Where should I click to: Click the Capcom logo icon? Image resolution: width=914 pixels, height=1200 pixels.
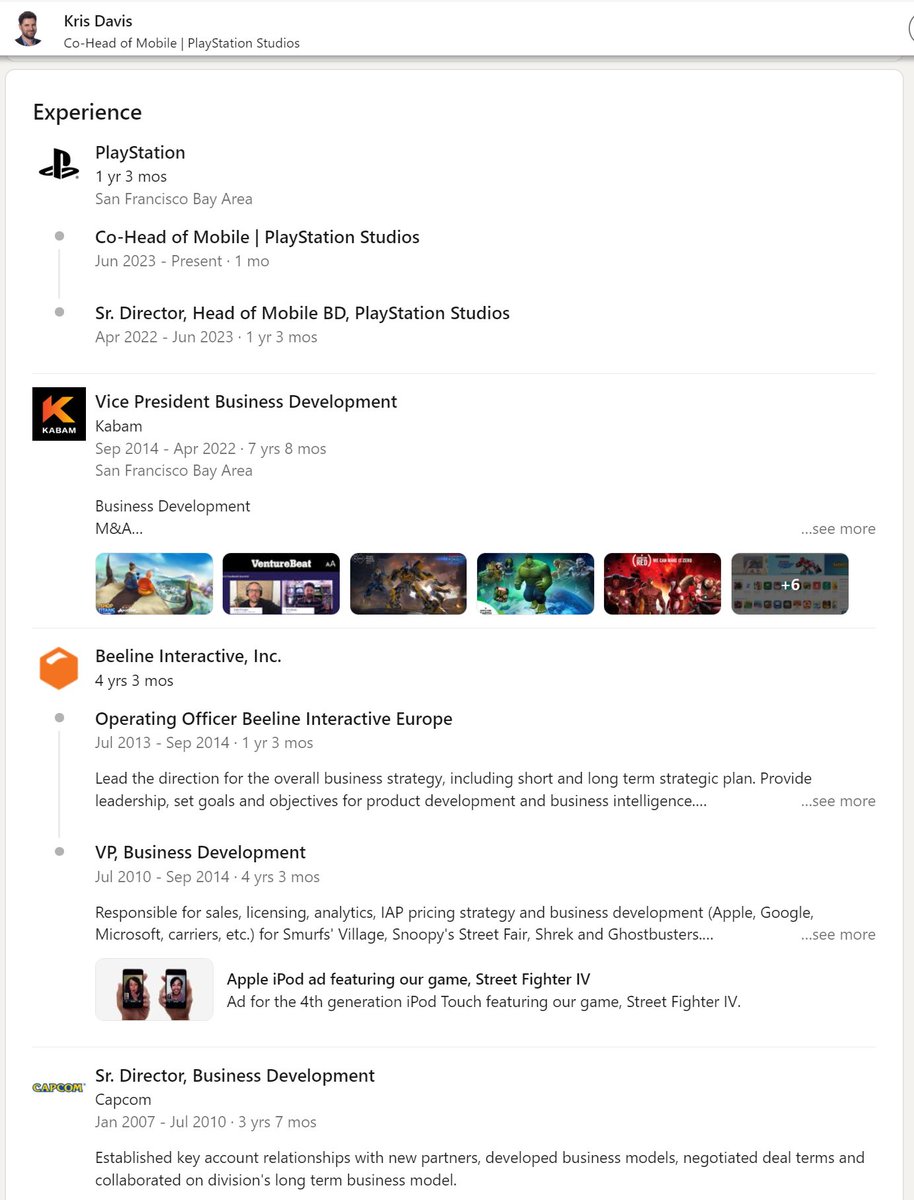click(x=58, y=1087)
